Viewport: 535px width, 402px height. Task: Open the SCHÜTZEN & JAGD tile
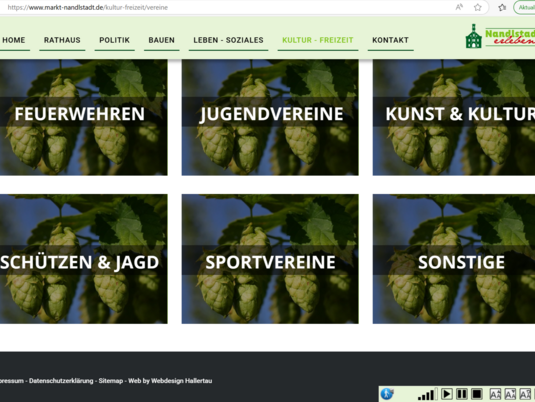tap(84, 259)
